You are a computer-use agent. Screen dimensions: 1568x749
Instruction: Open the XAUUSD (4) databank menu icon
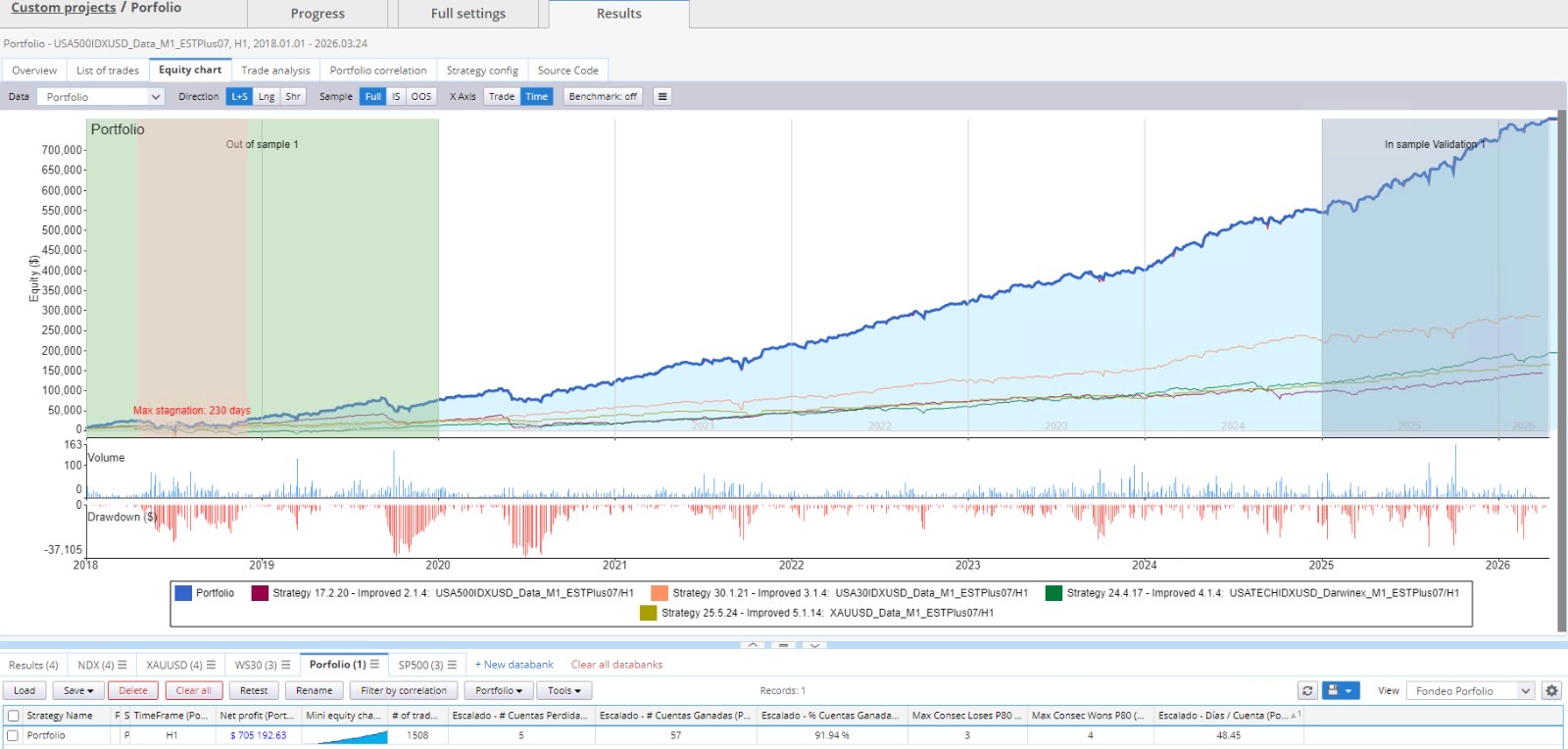[211, 665]
